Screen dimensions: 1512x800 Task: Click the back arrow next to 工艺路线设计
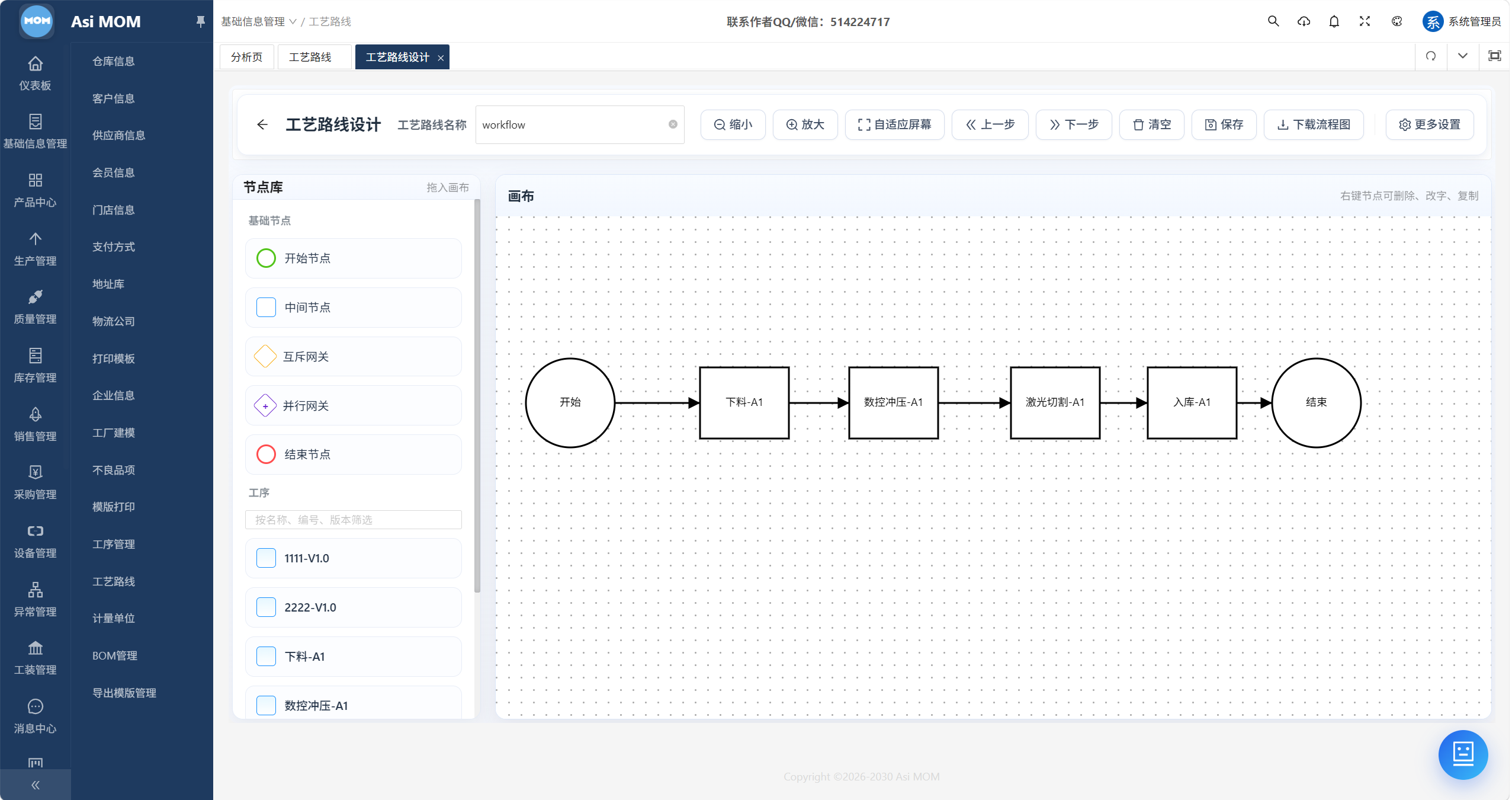(262, 124)
